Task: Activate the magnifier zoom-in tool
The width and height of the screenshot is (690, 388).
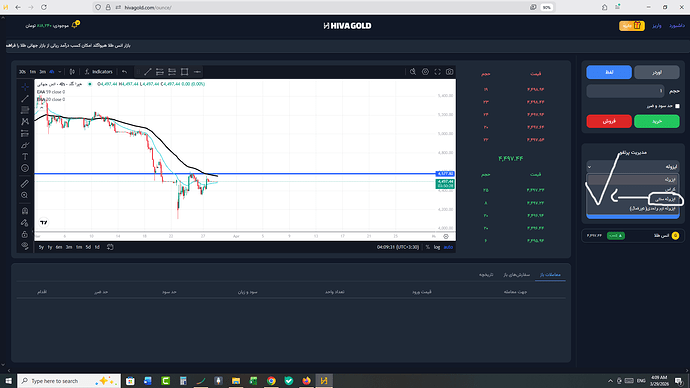Action: (x=25, y=195)
